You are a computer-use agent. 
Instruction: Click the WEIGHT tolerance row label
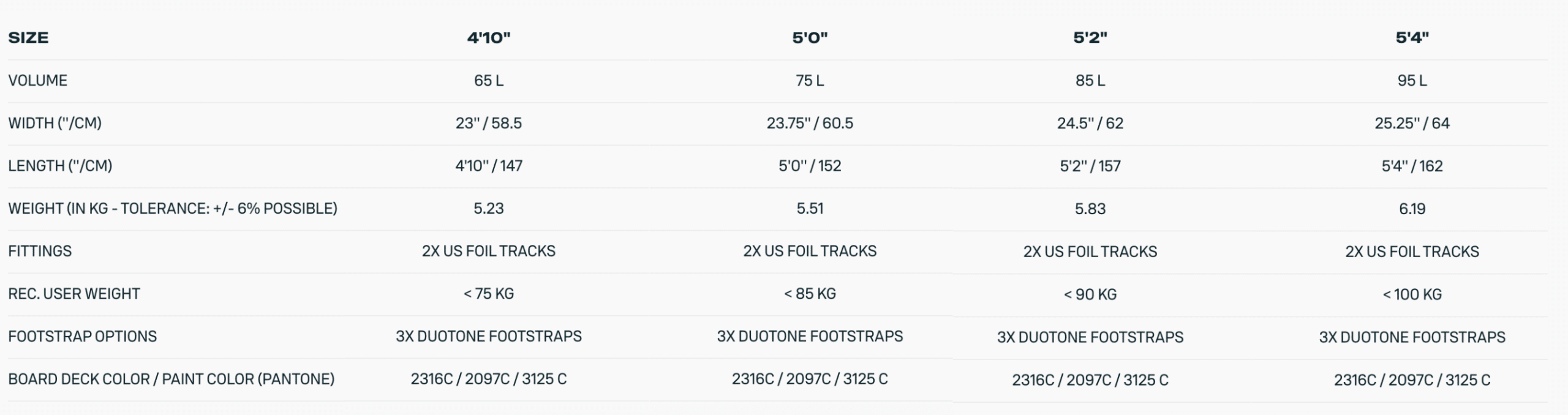pos(173,209)
